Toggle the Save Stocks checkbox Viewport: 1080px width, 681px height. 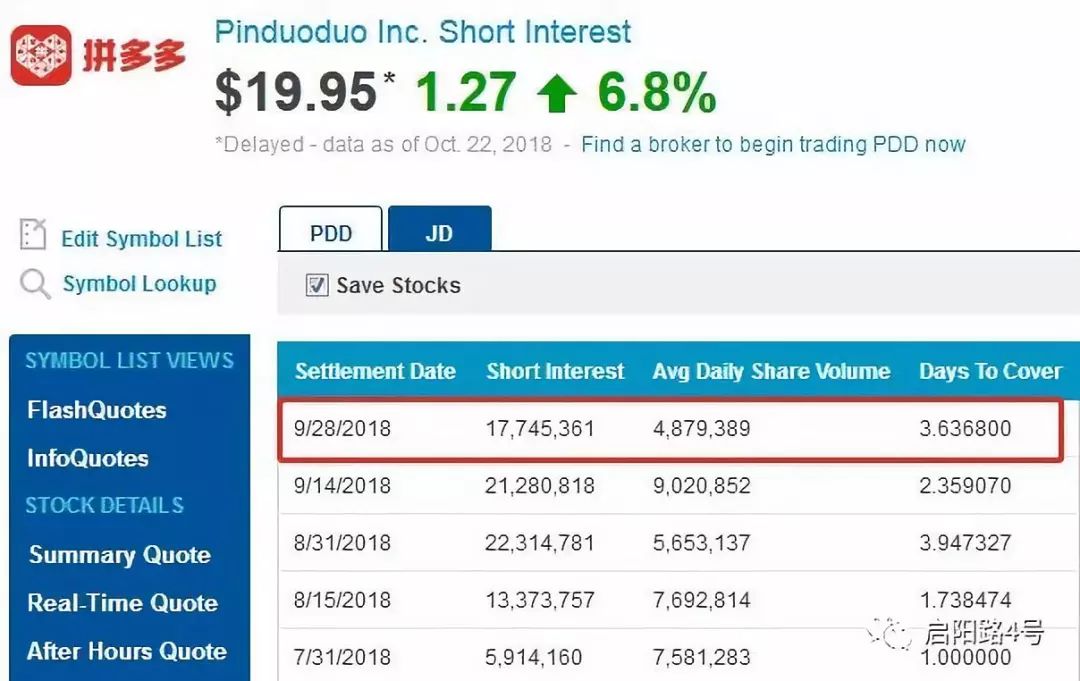click(x=317, y=285)
